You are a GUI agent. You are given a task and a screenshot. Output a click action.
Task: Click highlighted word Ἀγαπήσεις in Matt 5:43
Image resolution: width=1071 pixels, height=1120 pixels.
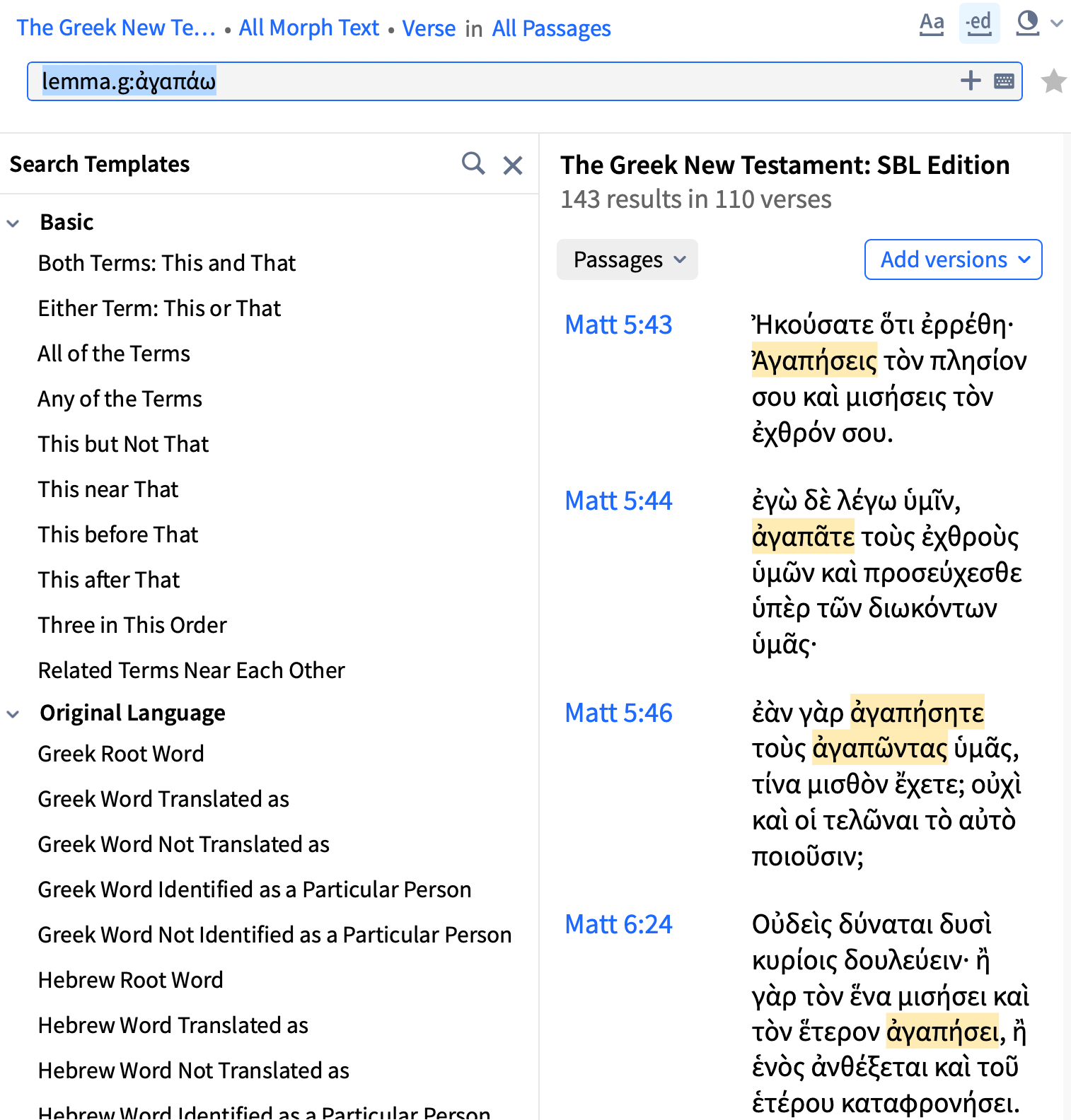(x=814, y=361)
